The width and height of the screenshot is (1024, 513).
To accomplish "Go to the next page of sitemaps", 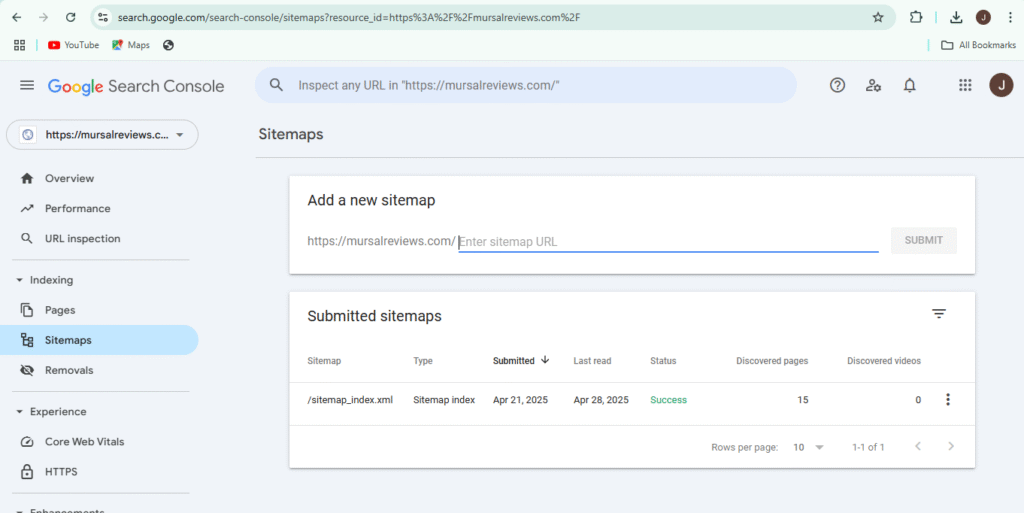I will tap(951, 446).
